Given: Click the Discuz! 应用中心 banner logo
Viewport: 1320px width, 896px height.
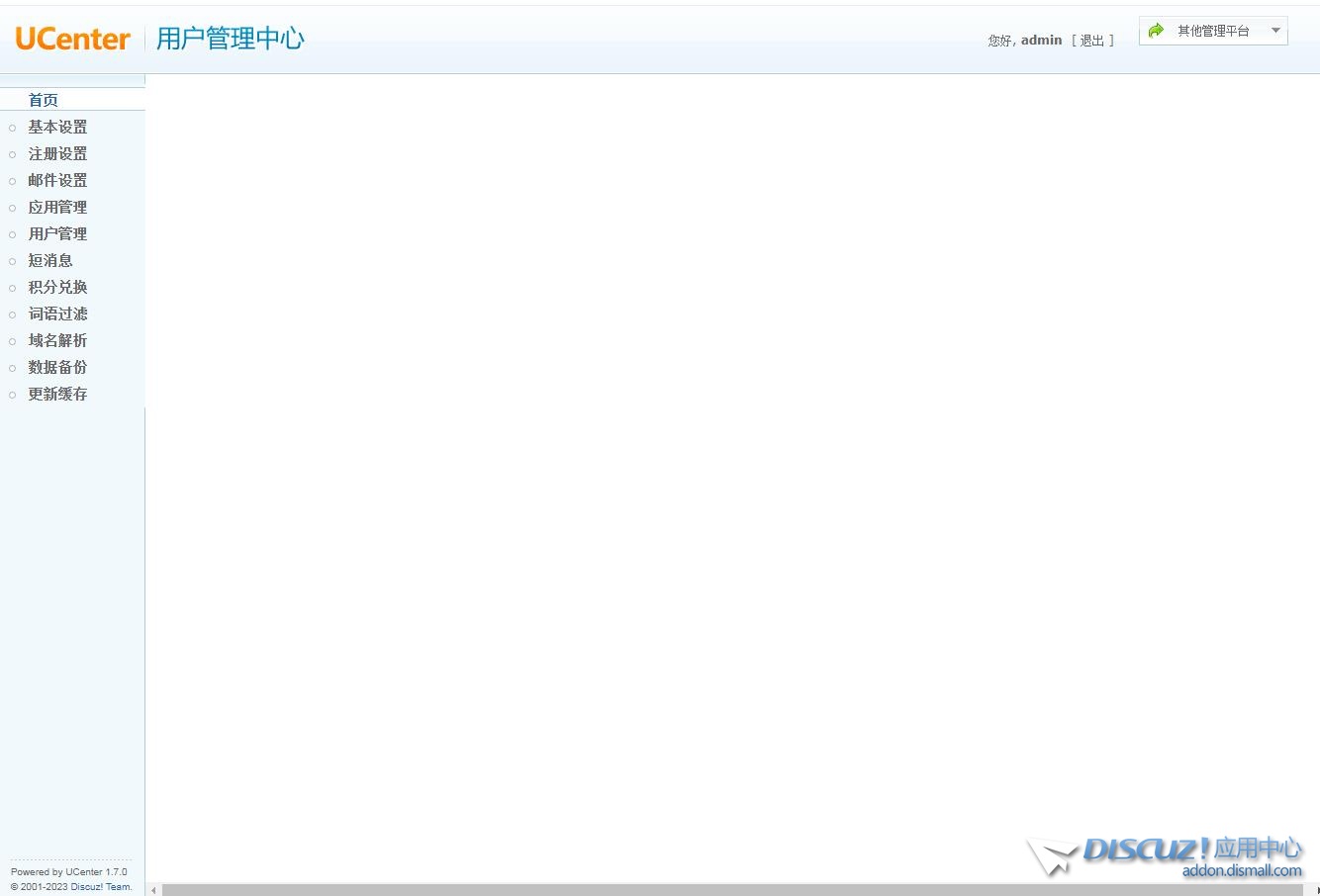Looking at the screenshot, I should 1168,855.
